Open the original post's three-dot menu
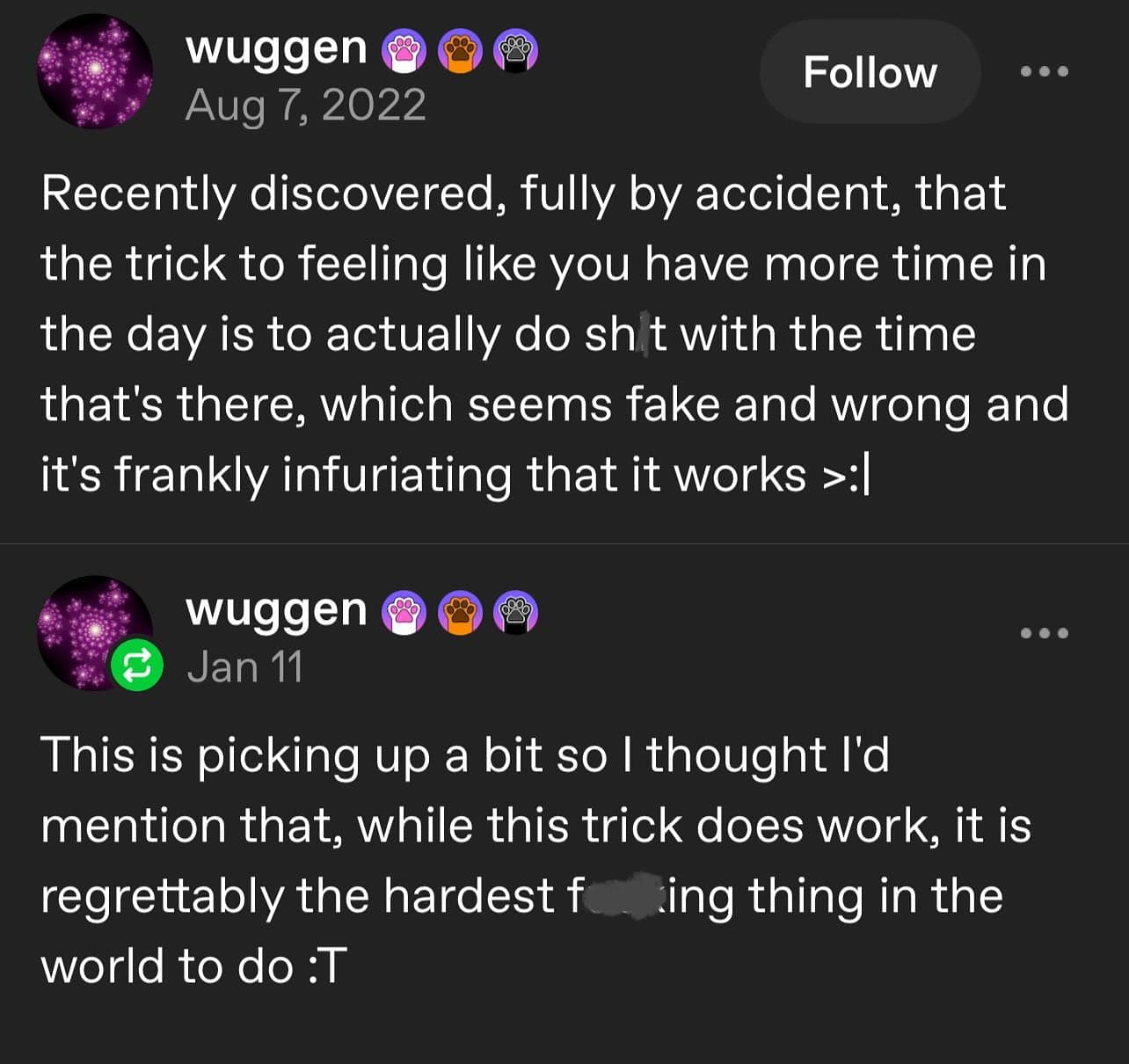The width and height of the screenshot is (1129, 1064). coord(1044,71)
